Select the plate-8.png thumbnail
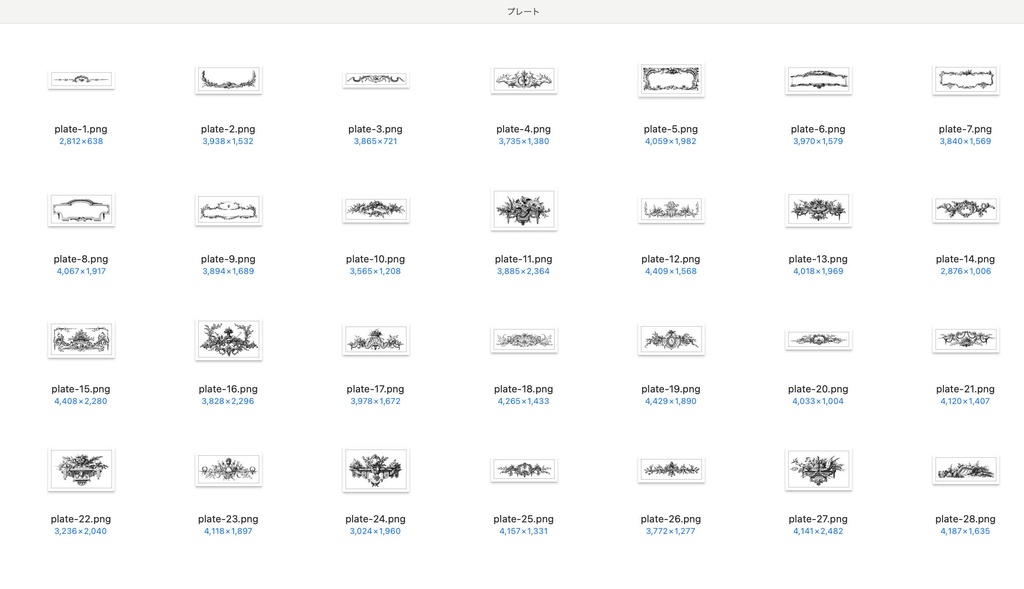Screen dimensions: 1024x589 (81, 210)
